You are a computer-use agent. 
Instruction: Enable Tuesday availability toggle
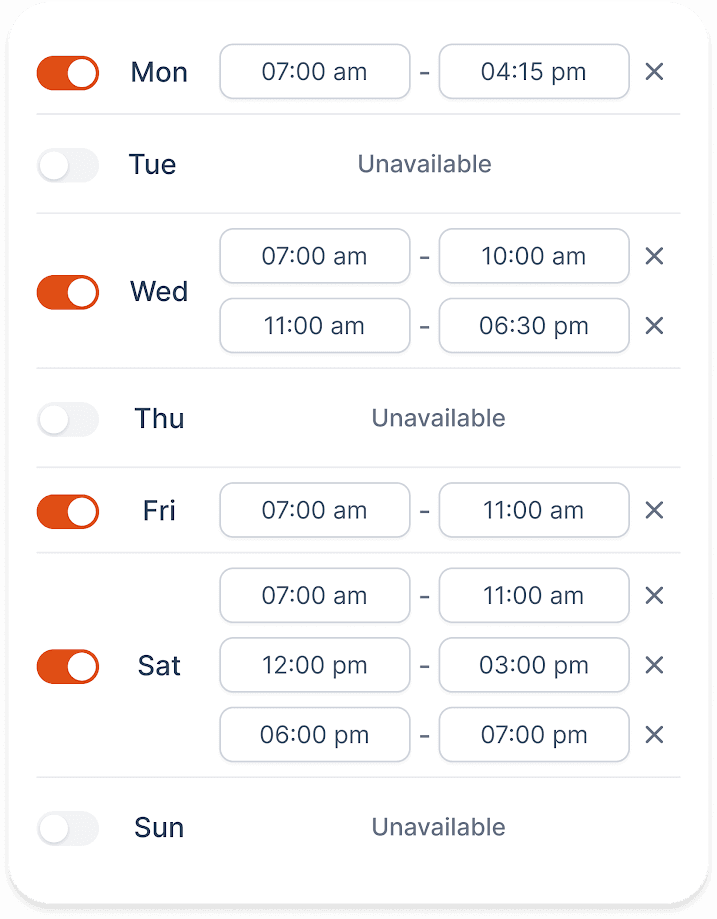point(68,165)
